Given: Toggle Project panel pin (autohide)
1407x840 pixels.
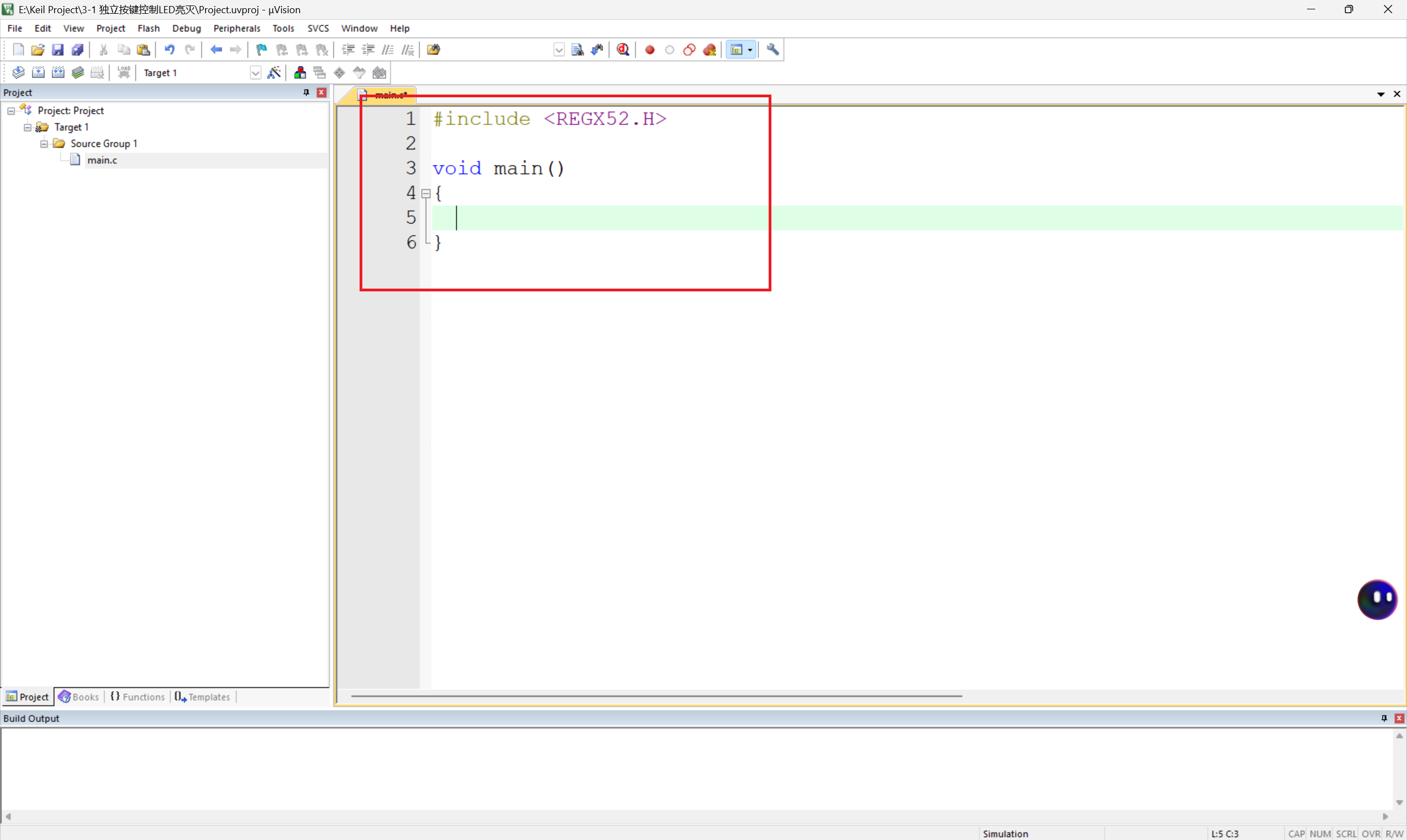Looking at the screenshot, I should coord(306,92).
